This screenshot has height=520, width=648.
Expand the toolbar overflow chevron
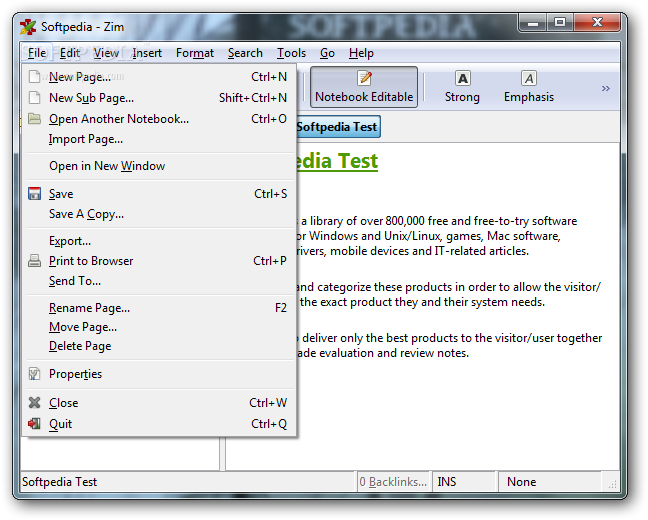tap(605, 88)
